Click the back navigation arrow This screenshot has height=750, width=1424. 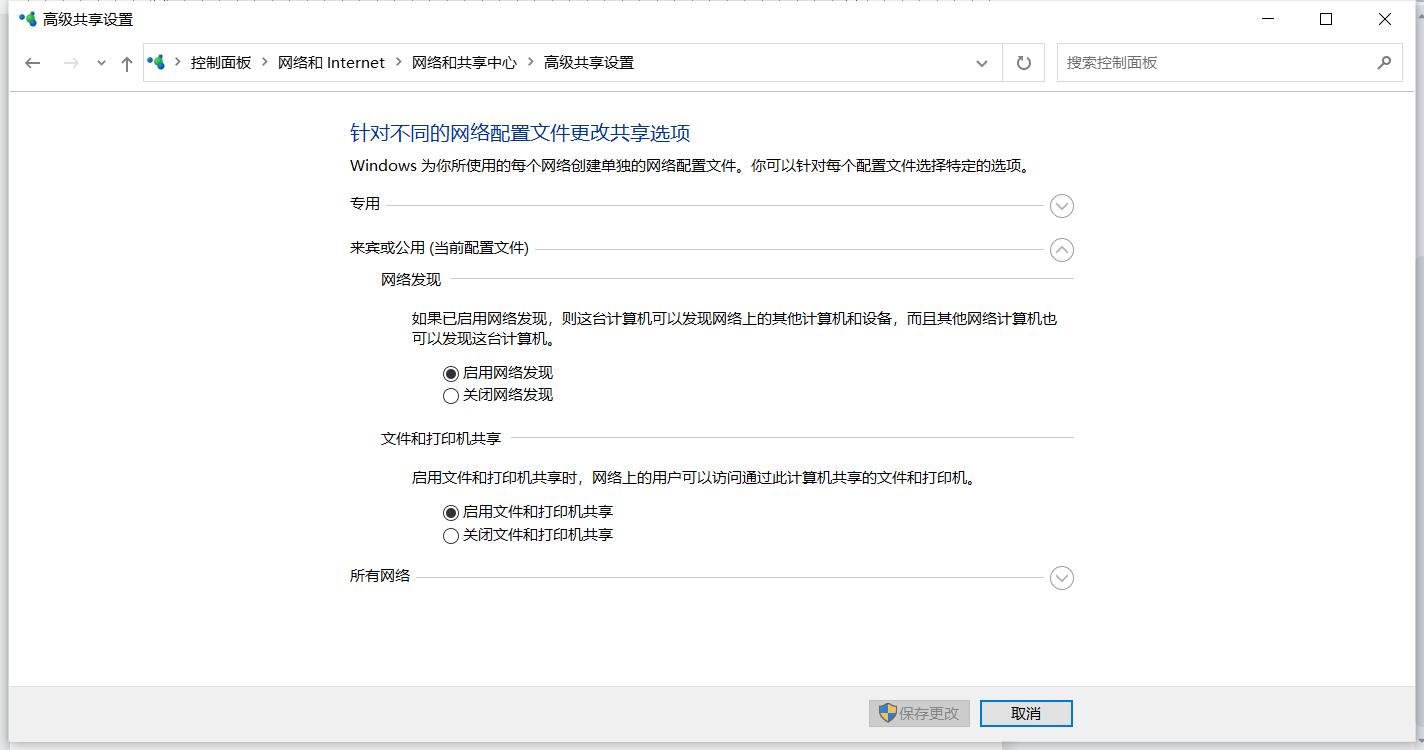[x=32, y=62]
